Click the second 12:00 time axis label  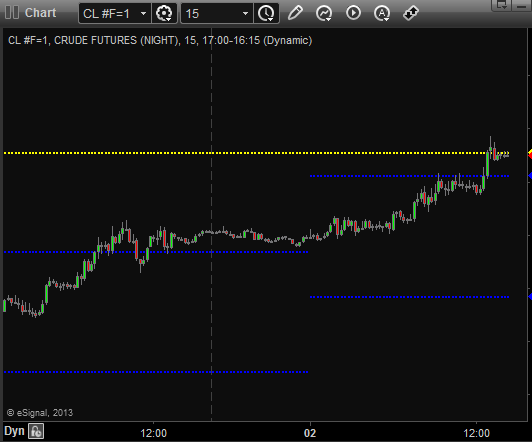click(476, 433)
